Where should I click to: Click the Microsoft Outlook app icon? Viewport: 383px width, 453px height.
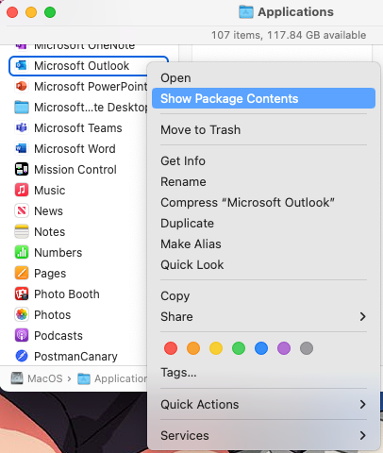tap(22, 65)
